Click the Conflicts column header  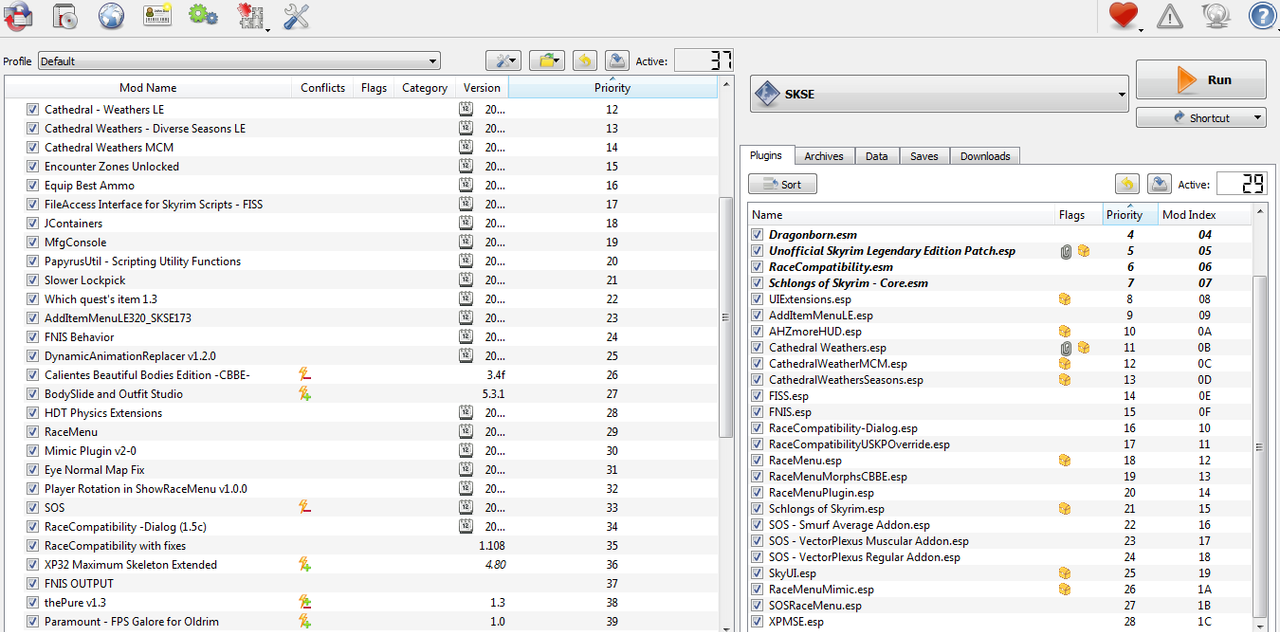point(323,88)
